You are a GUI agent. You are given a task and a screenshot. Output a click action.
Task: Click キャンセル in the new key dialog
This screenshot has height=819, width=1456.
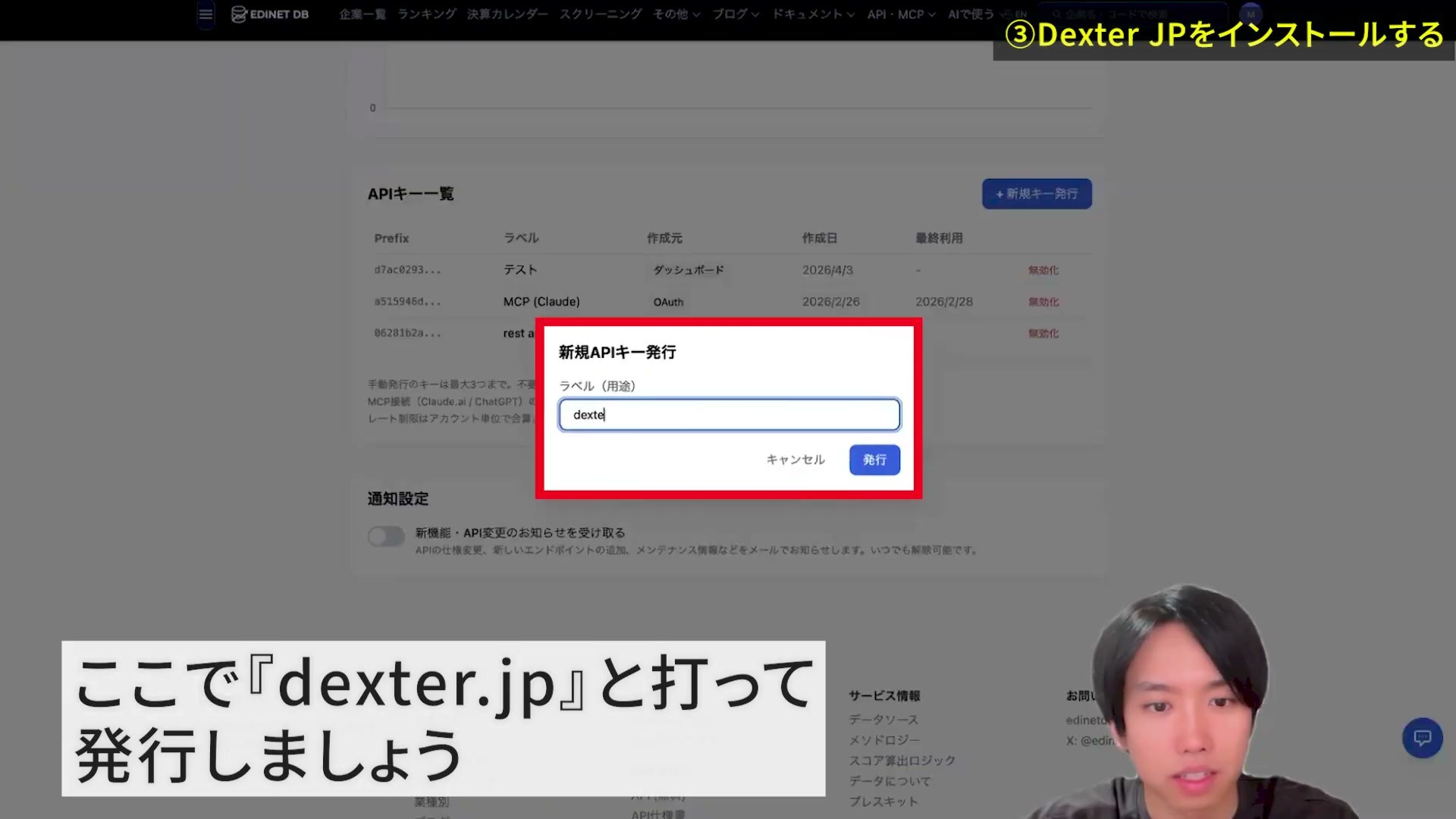click(795, 460)
